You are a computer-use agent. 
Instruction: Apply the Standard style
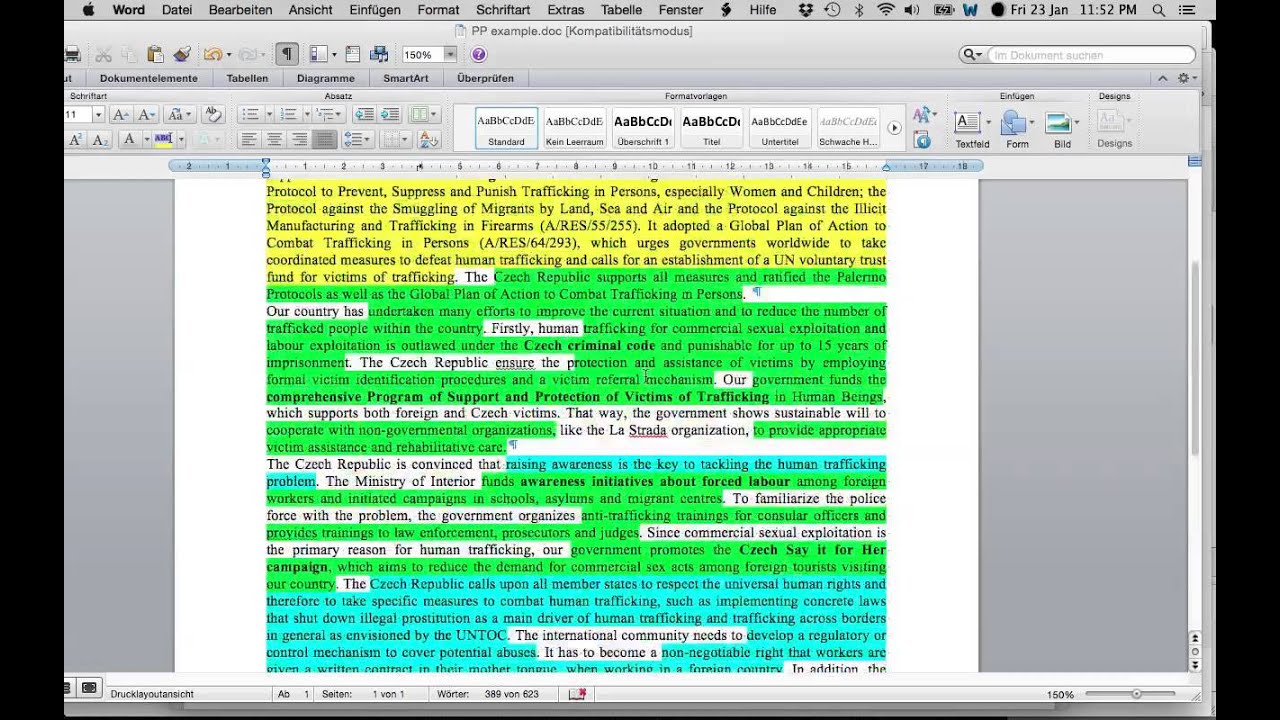pos(506,128)
